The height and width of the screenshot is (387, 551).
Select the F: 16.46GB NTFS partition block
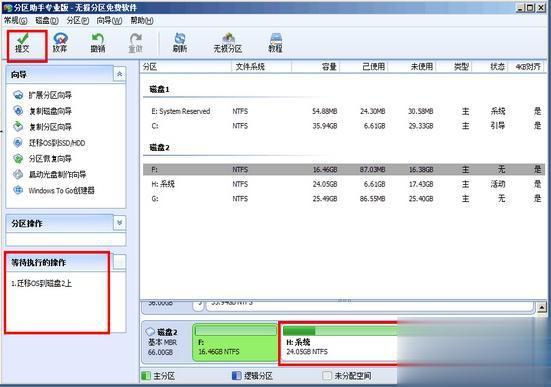235,343
